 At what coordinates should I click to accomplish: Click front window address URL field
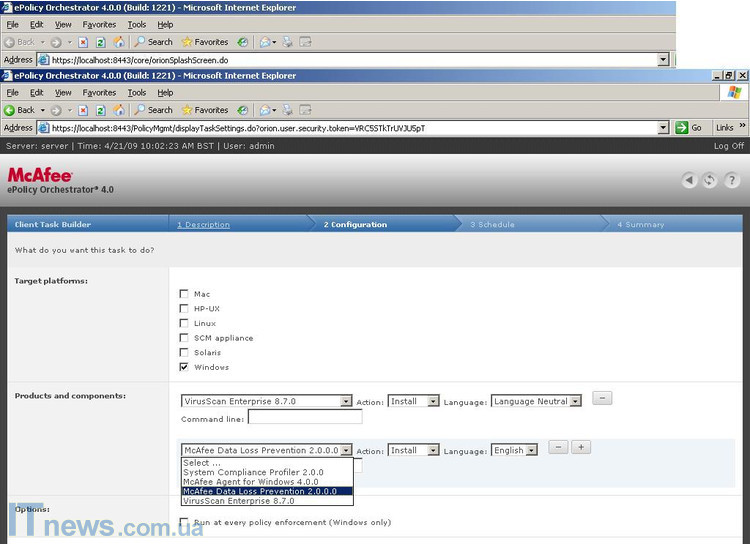(x=354, y=128)
